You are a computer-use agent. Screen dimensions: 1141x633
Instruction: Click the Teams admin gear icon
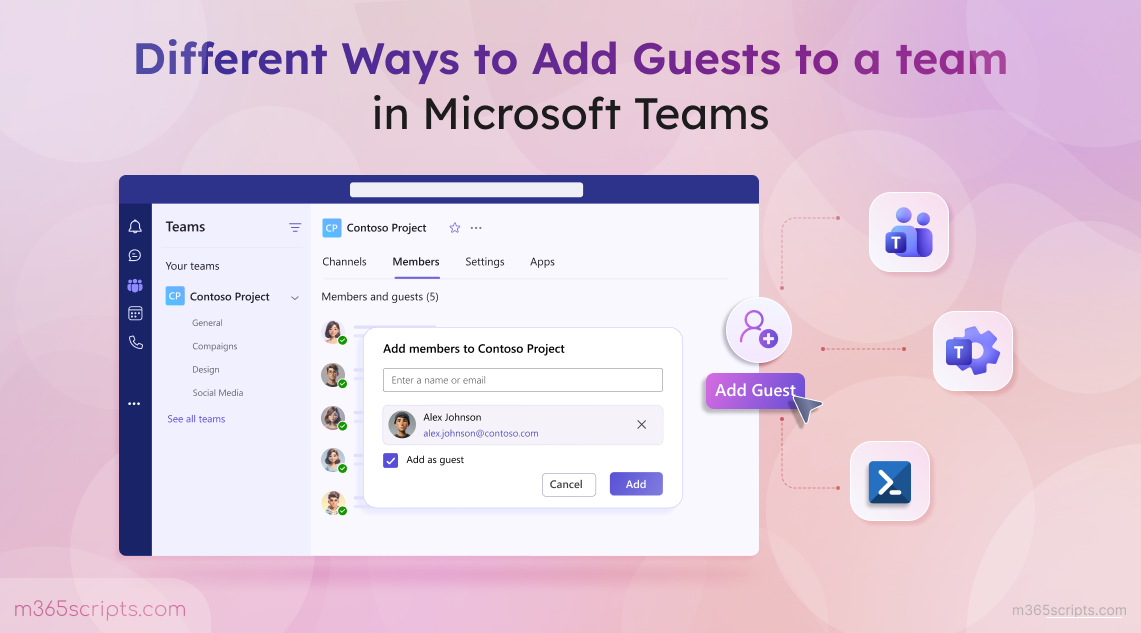(x=973, y=351)
